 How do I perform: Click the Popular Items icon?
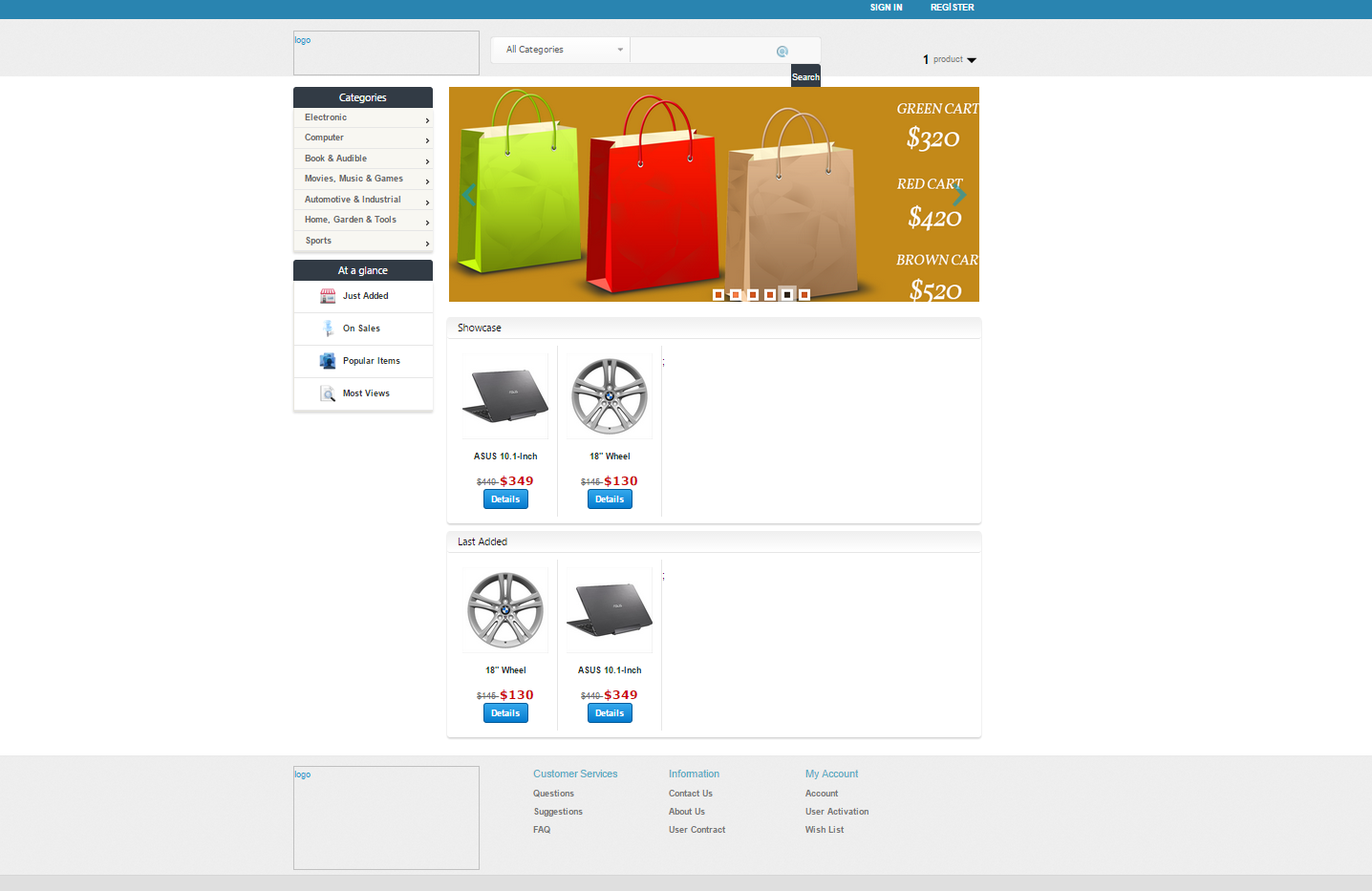(x=328, y=361)
